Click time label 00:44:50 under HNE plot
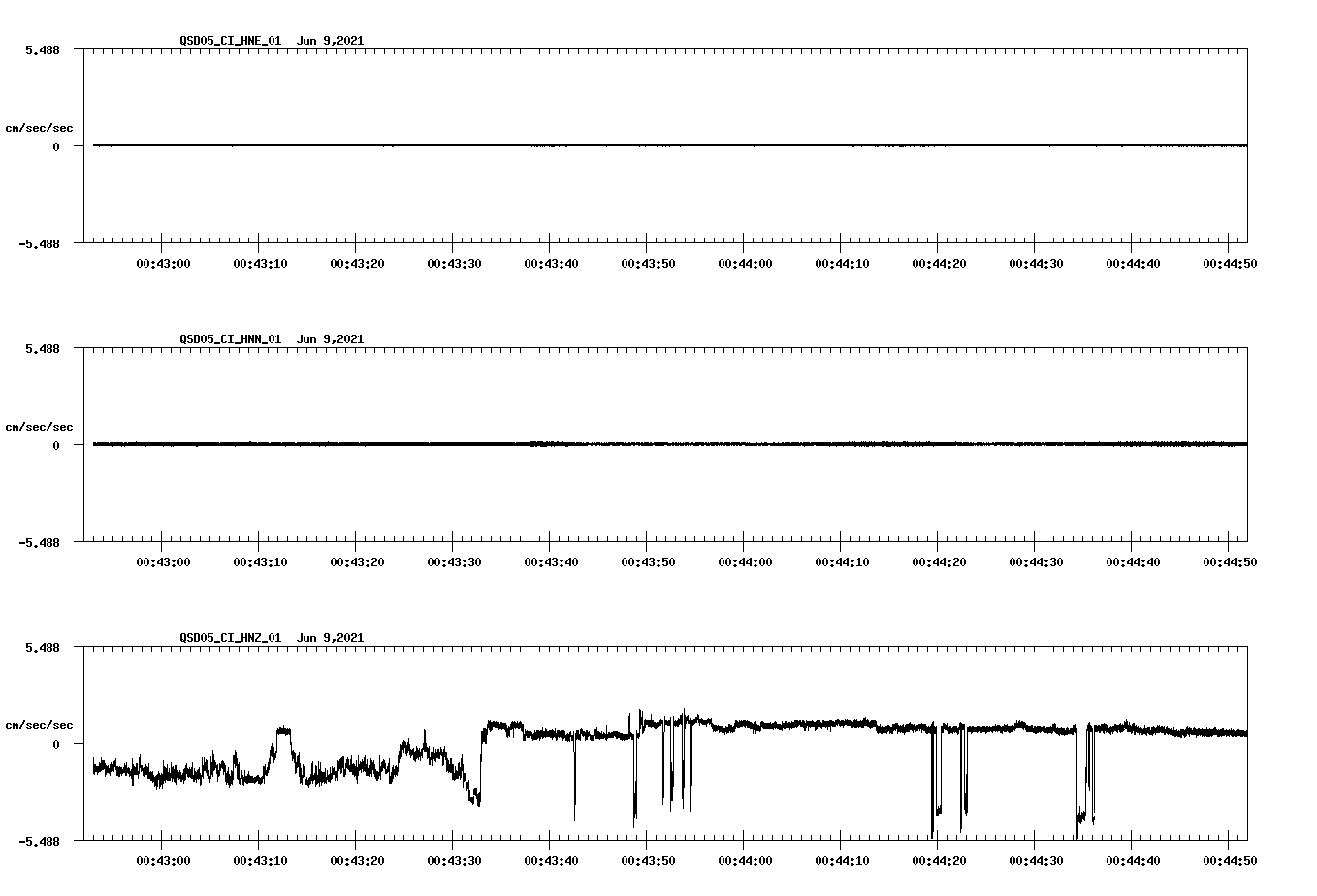This screenshot has width=1317, height=896. tap(1230, 263)
